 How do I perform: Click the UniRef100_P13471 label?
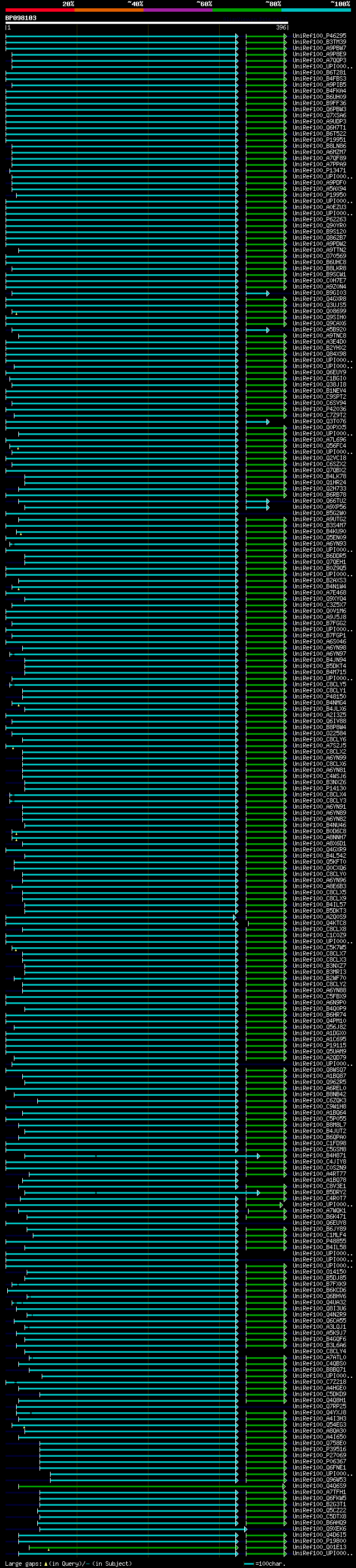[x=319, y=170]
